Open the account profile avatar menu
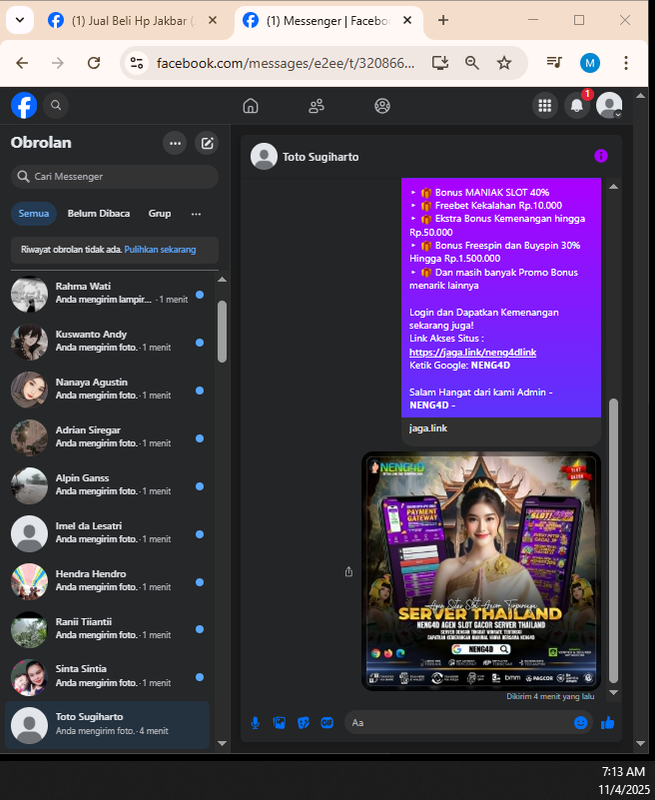The width and height of the screenshot is (655, 800). [x=609, y=106]
